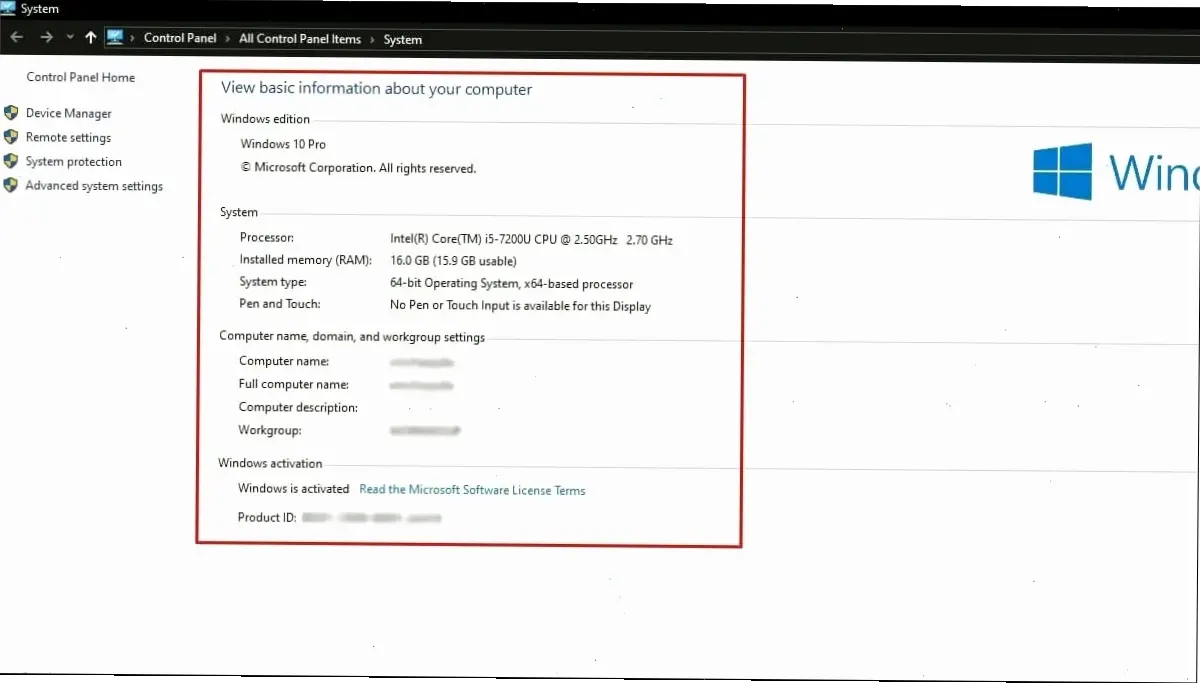
Task: Navigate to Control Panel breadcrumb
Action: point(180,39)
